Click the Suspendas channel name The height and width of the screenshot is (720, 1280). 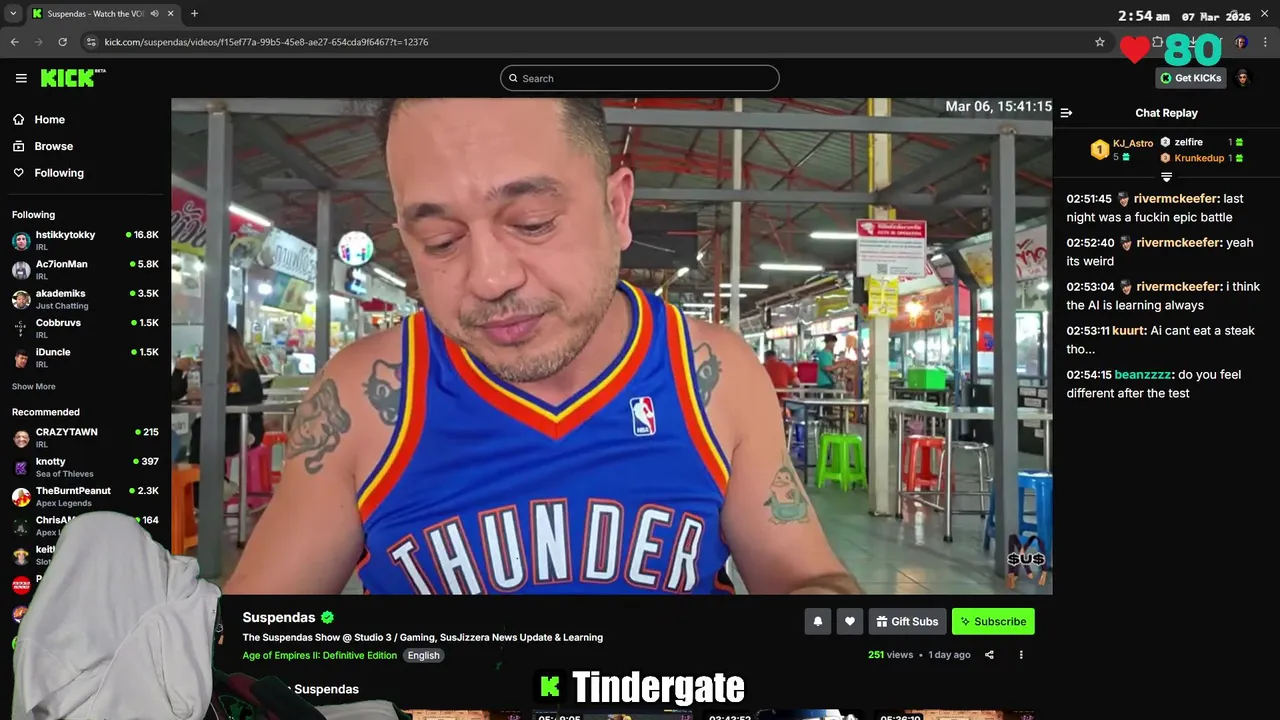click(x=279, y=617)
